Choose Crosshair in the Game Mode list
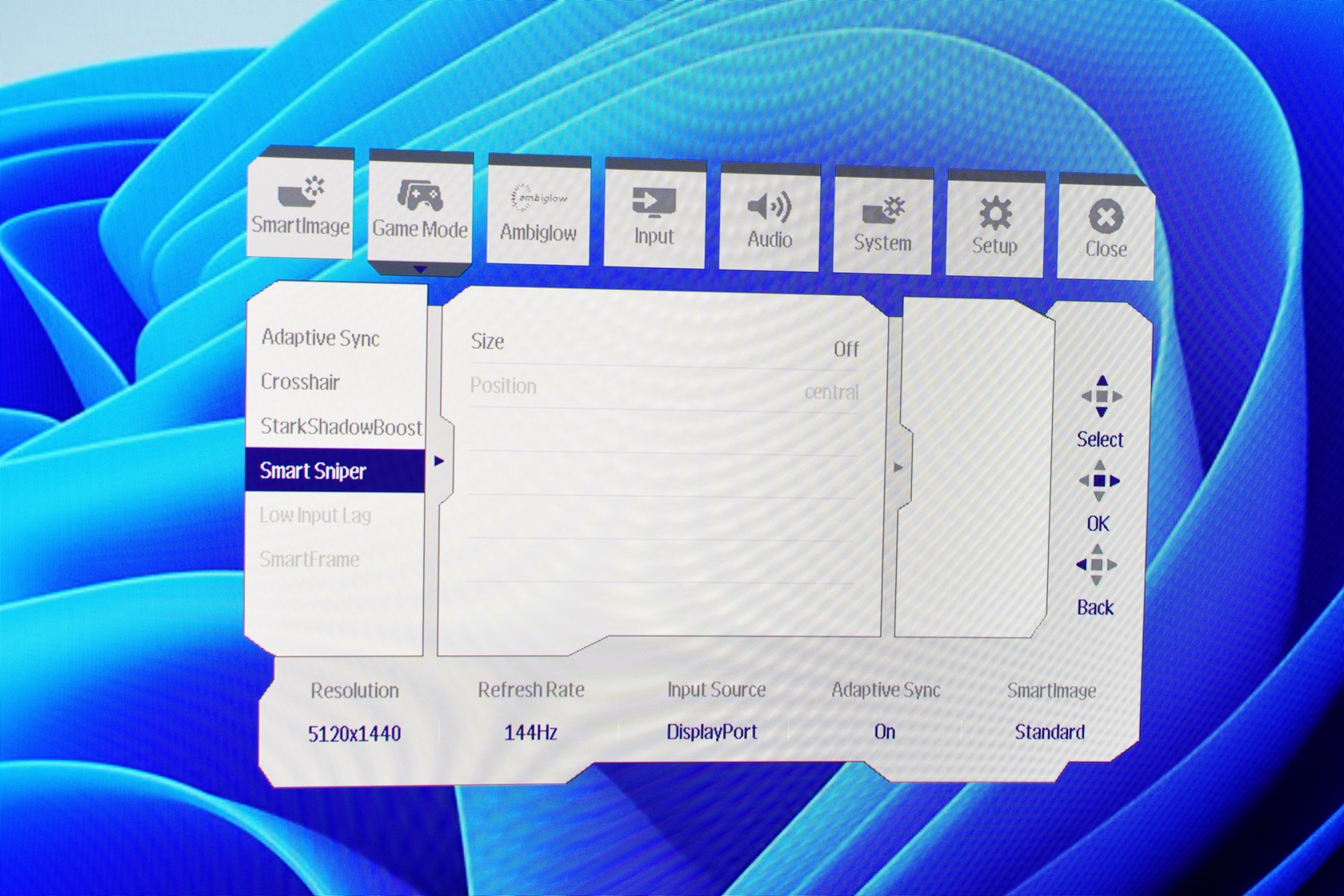The image size is (1344, 896). [x=301, y=382]
